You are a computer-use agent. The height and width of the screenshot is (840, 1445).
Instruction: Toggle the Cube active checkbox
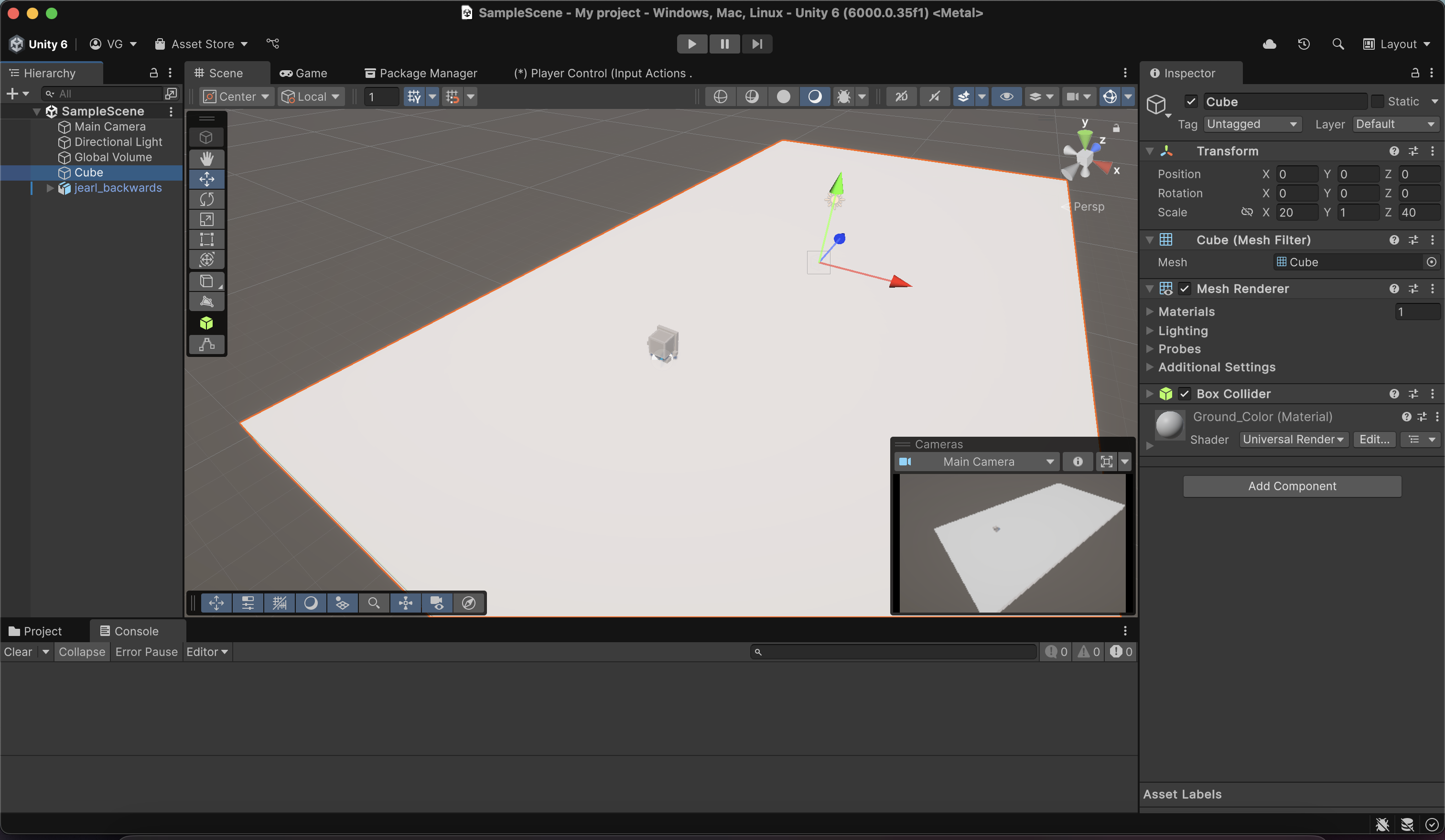[x=1191, y=101]
